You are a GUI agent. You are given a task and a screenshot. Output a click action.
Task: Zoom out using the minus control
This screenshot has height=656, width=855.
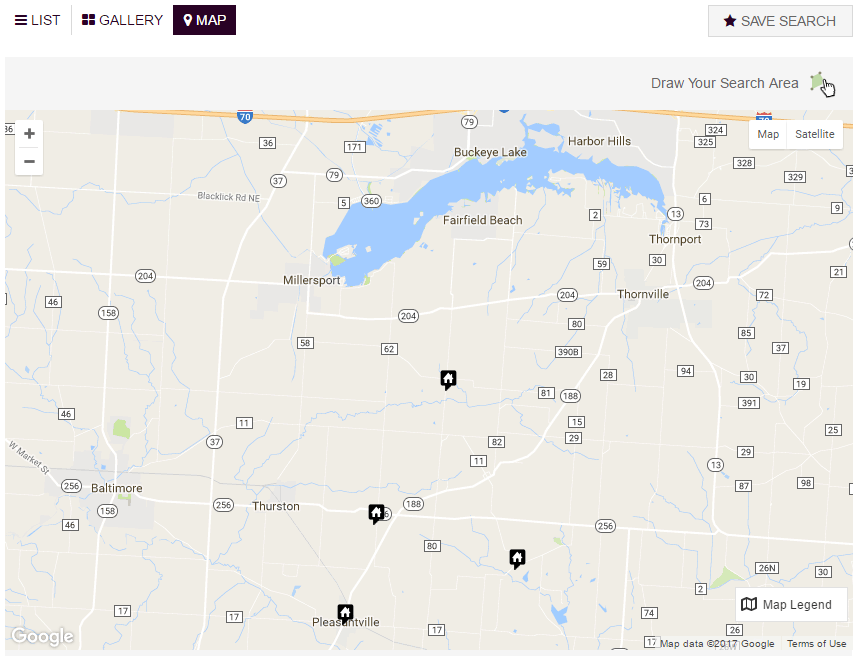click(x=29, y=161)
